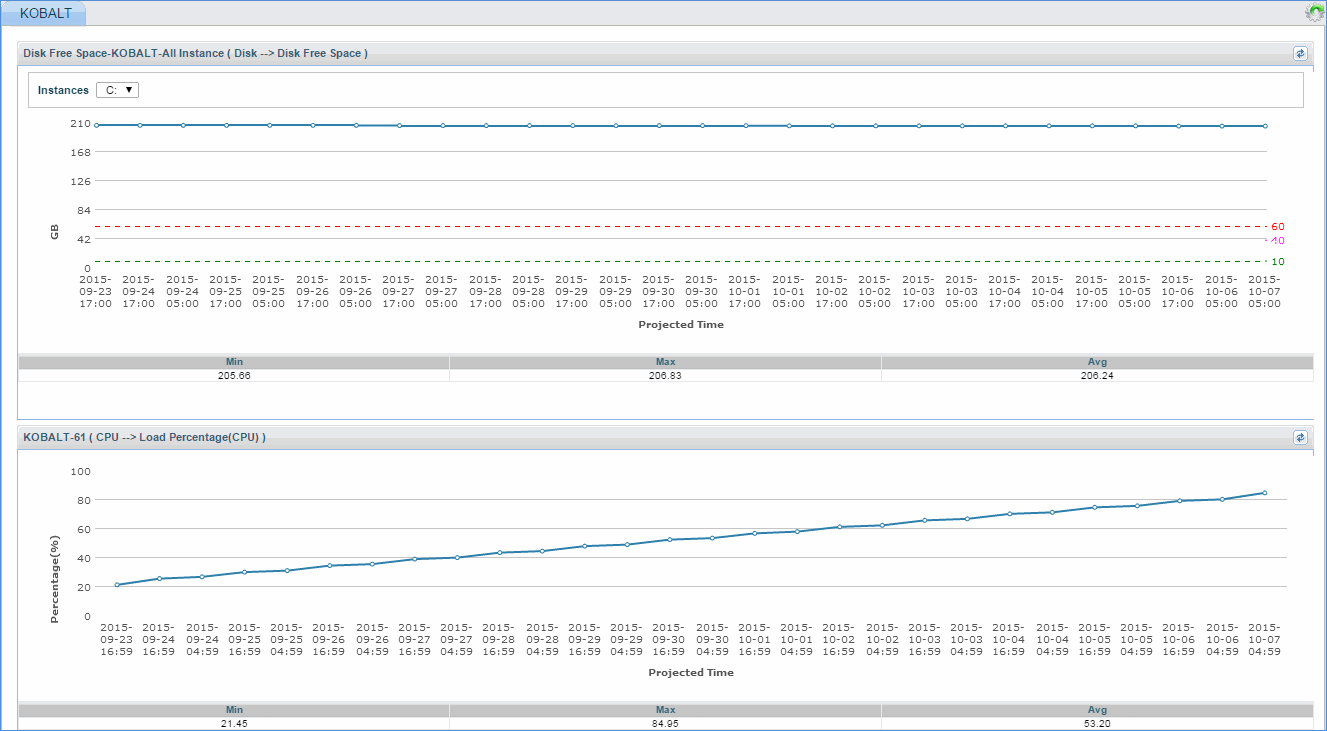1327x731 pixels.
Task: Click the Max column header in disk table
Action: [665, 362]
